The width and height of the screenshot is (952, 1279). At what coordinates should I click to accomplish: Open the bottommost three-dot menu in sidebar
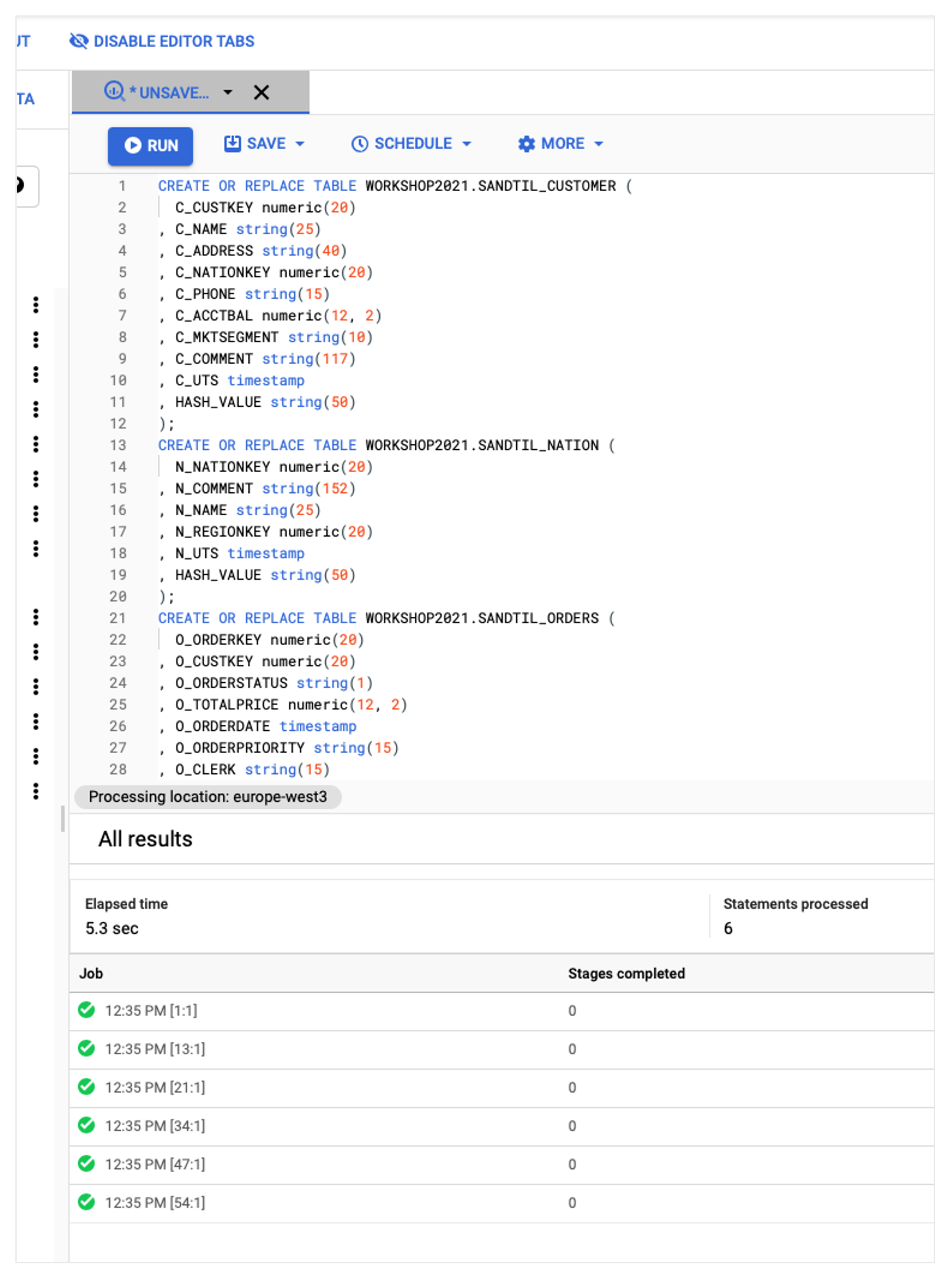pyautogui.click(x=36, y=791)
